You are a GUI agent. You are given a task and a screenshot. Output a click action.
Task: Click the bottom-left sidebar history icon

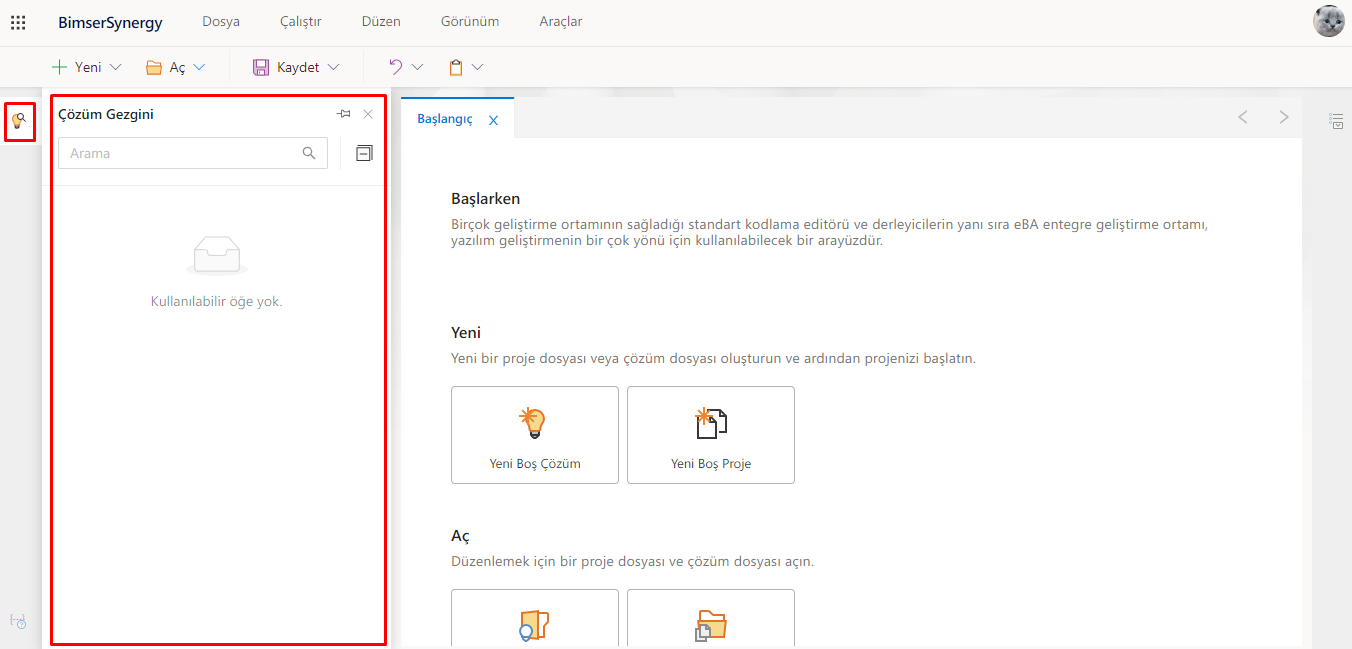point(18,621)
